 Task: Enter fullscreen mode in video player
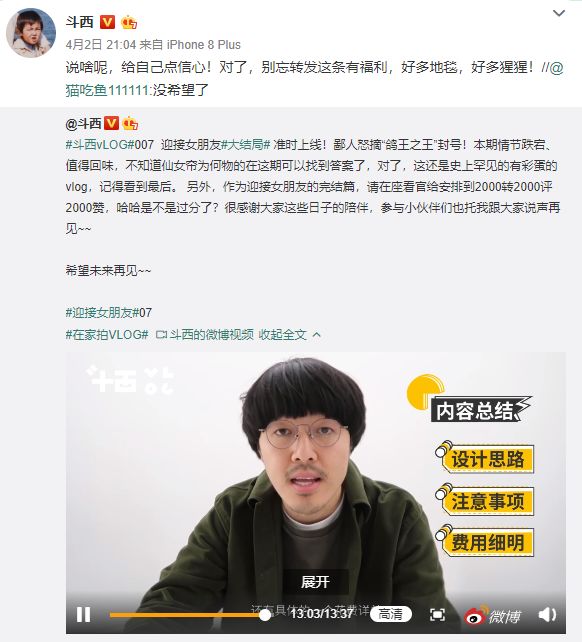[437, 615]
